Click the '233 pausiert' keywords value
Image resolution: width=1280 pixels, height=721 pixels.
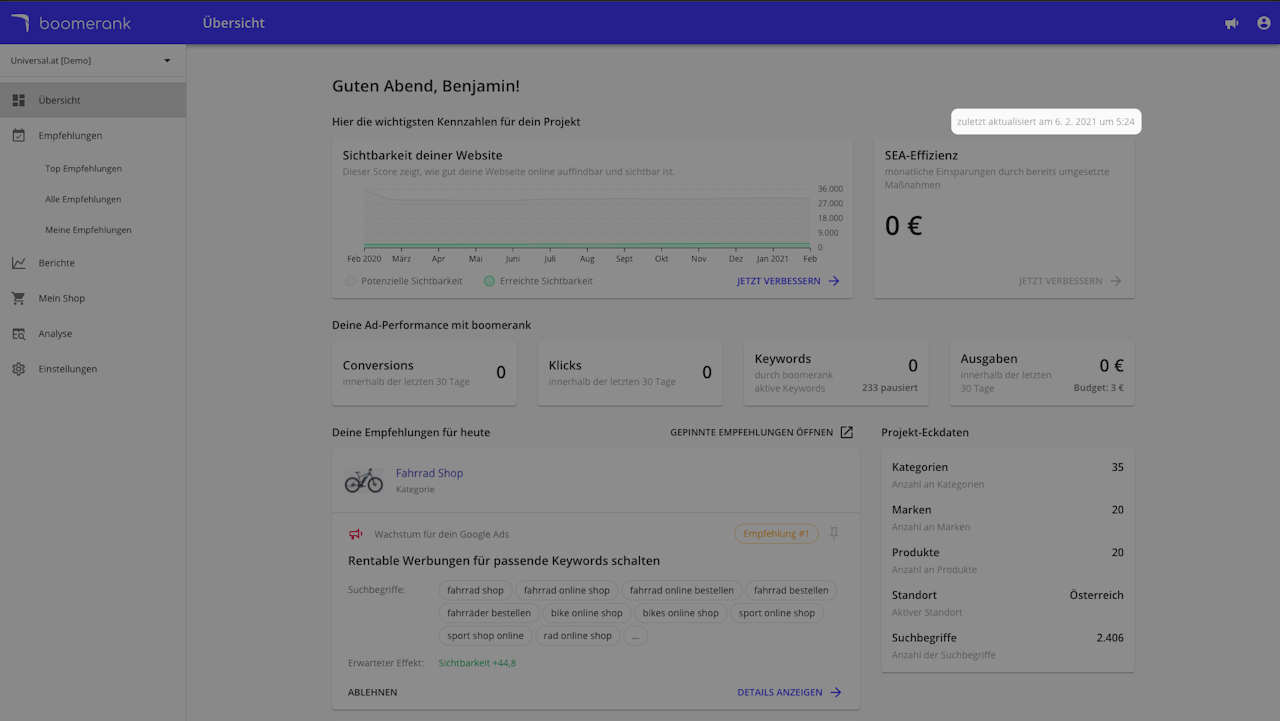(x=890, y=388)
